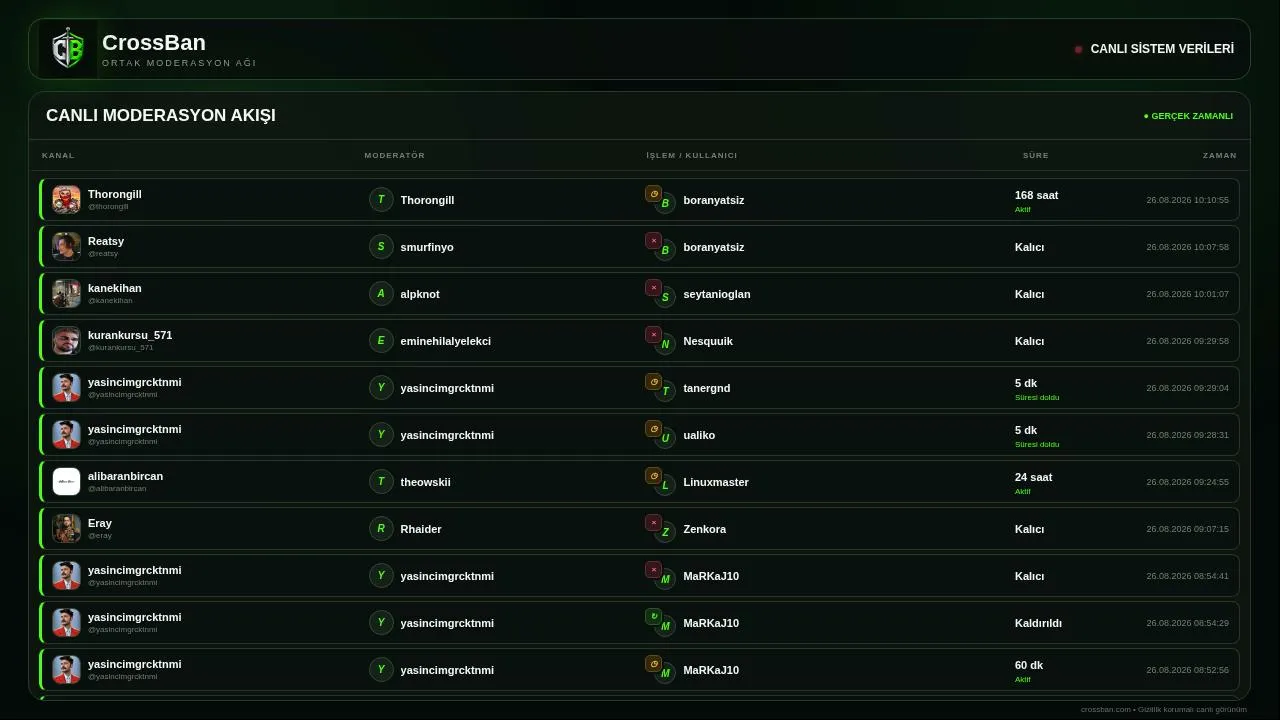Screen dimensions: 1280x720
Task: Click the SÜRE column header
Action: tap(1035, 155)
